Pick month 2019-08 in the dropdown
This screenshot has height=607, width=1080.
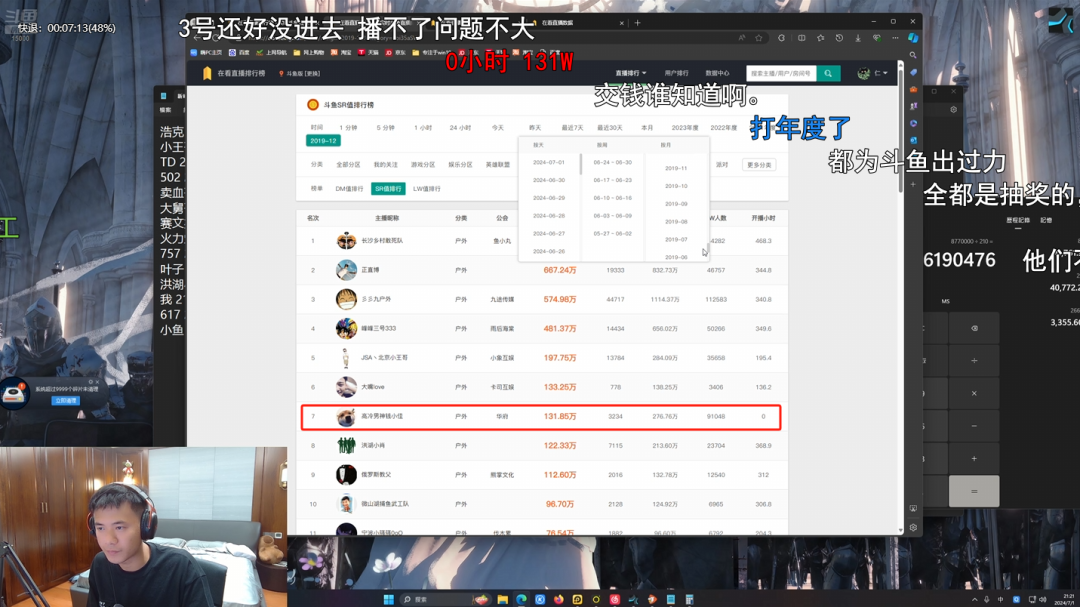tap(676, 222)
